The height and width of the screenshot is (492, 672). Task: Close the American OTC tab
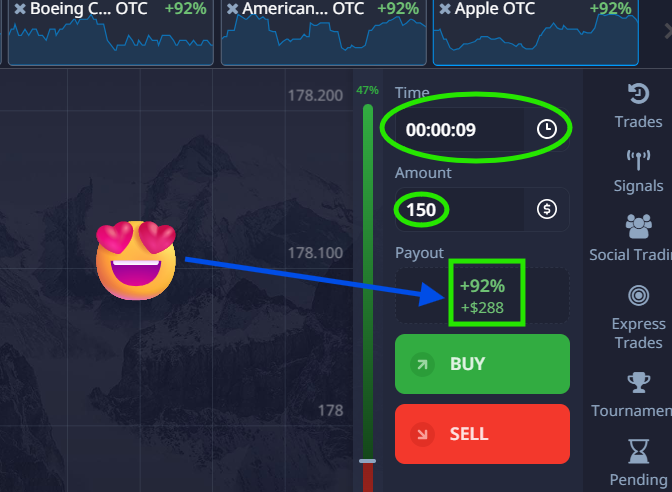(232, 9)
